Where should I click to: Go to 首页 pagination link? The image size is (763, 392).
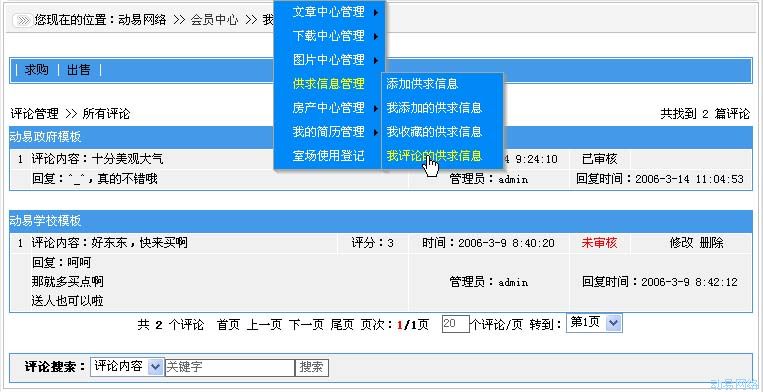tap(228, 325)
